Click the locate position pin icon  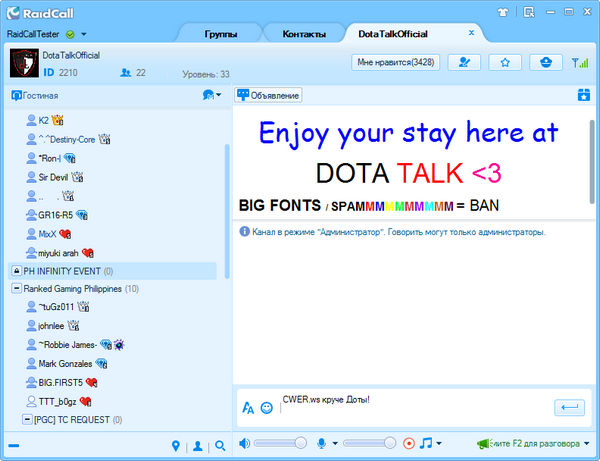pos(176,446)
